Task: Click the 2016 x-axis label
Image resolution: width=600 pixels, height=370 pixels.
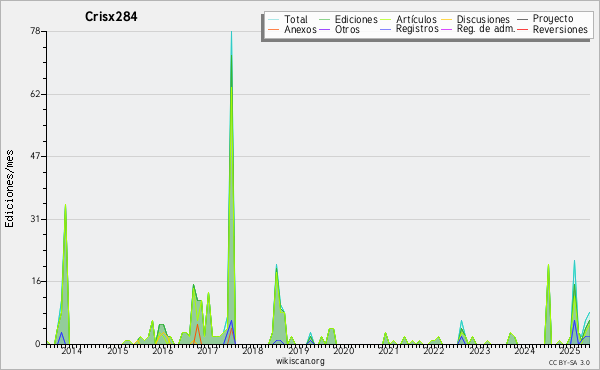Action: tap(163, 350)
